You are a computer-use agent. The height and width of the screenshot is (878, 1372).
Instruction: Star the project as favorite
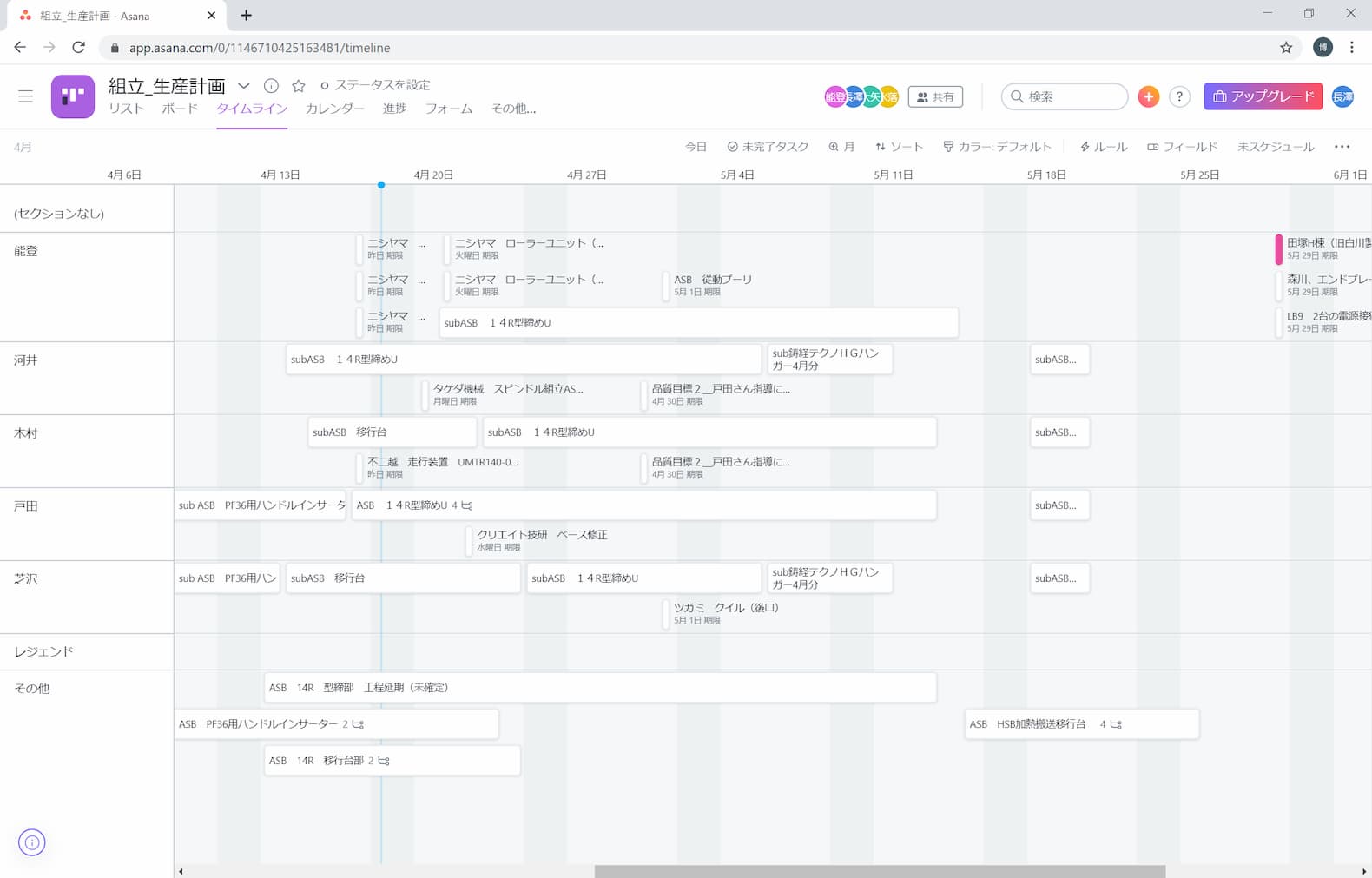pyautogui.click(x=299, y=85)
